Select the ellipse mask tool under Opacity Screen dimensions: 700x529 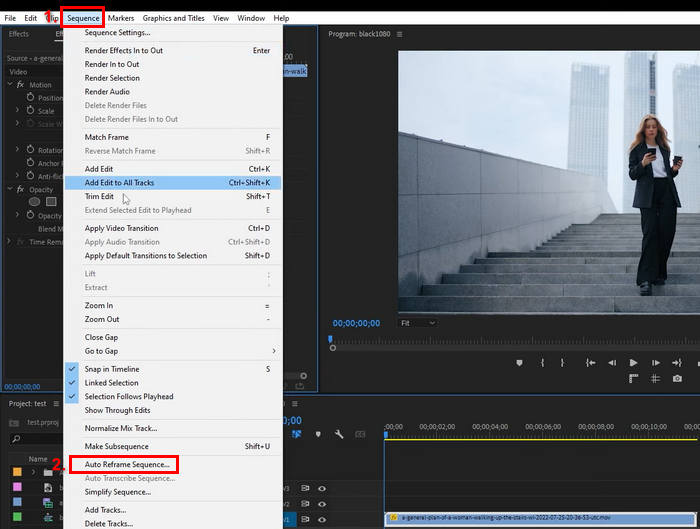[34, 202]
